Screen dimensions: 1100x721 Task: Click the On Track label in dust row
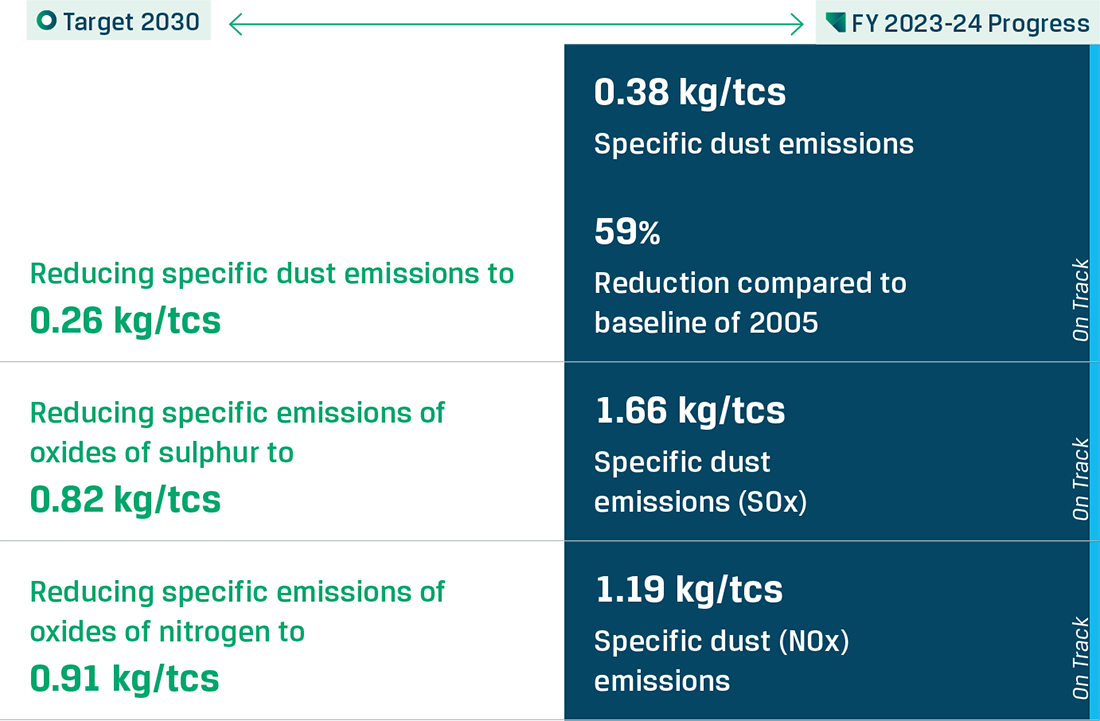(1080, 300)
